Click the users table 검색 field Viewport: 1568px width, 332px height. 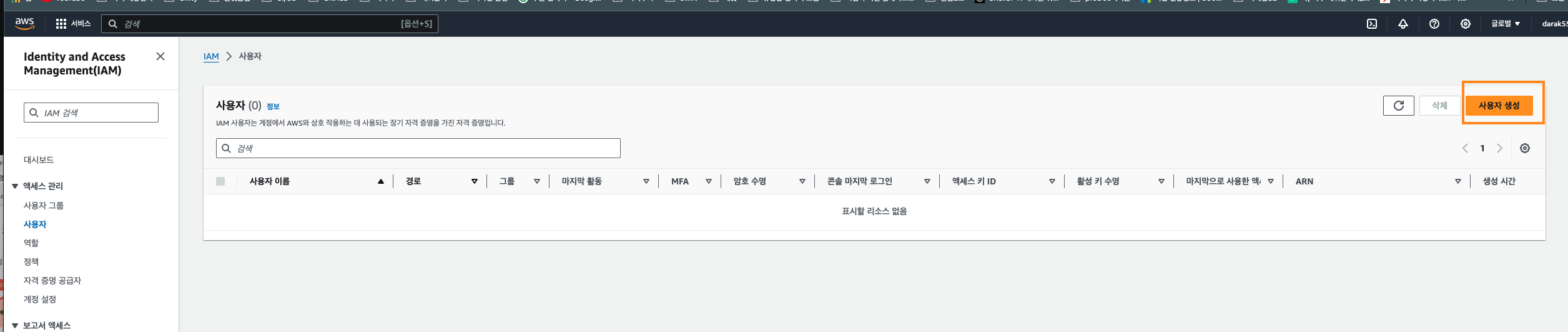click(418, 148)
